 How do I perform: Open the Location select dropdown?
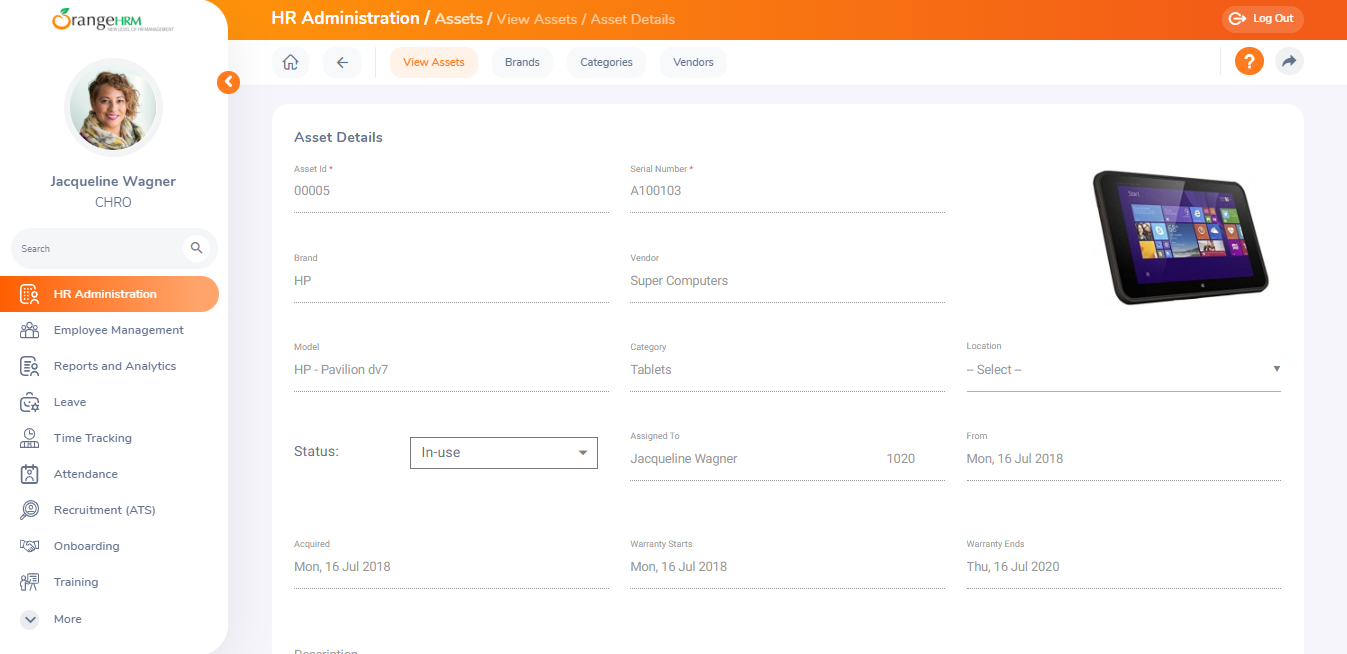coord(1122,370)
